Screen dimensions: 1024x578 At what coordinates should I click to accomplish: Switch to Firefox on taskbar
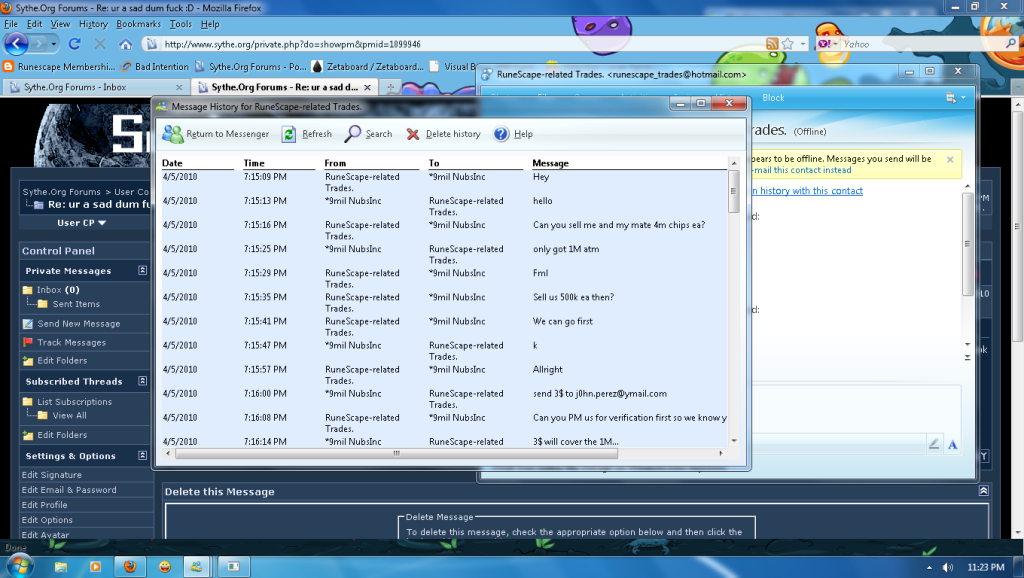point(130,566)
